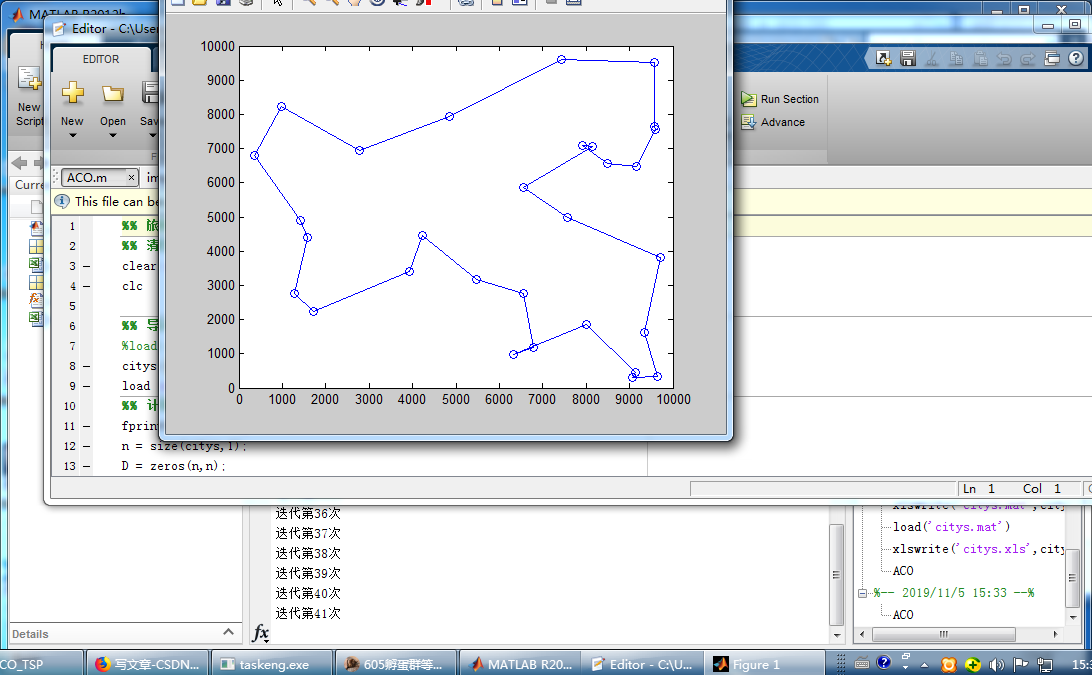1092x675 pixels.
Task: Open the Firefox 写文章-CSDN taskbar item
Action: coord(148,664)
